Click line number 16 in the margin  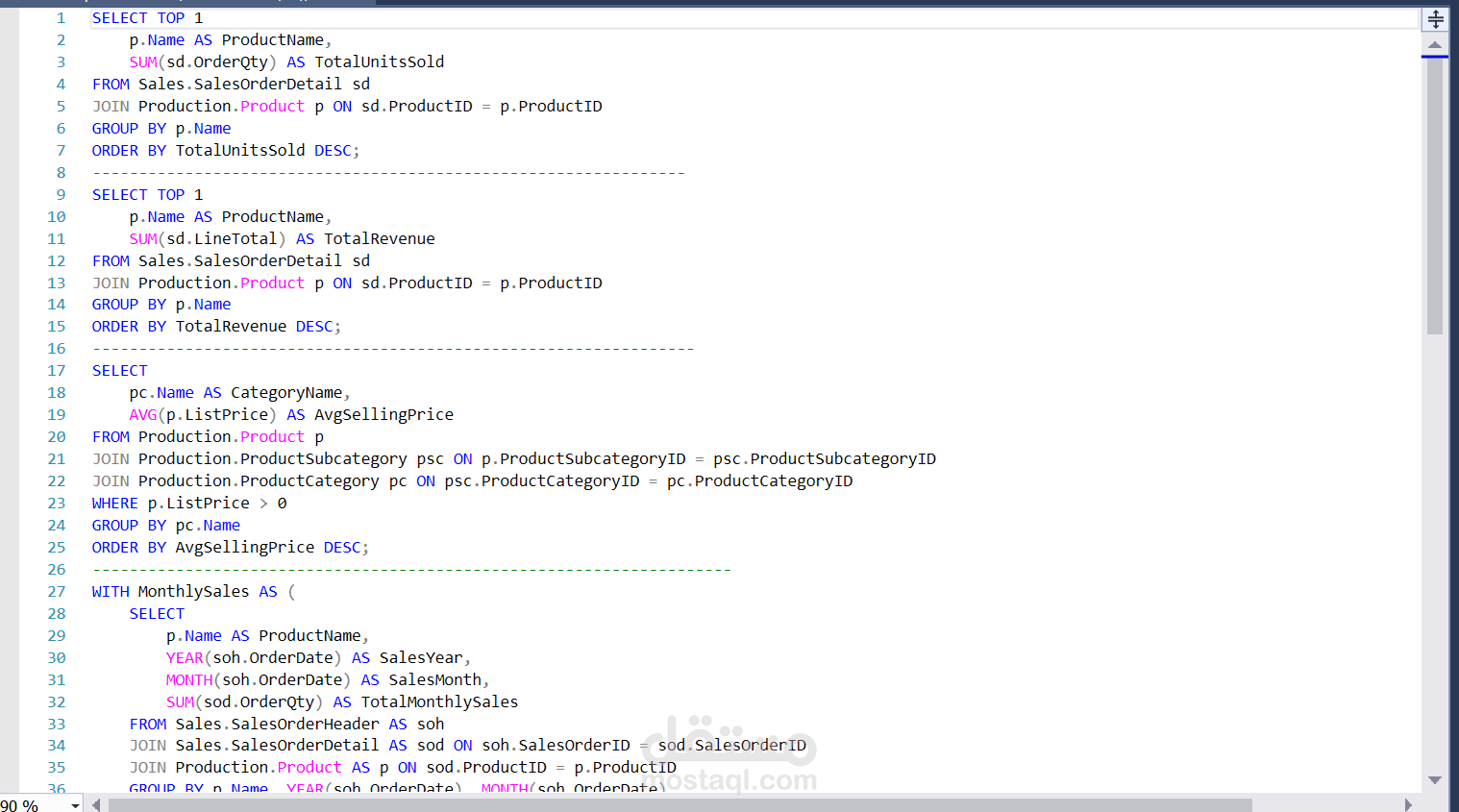57,349
